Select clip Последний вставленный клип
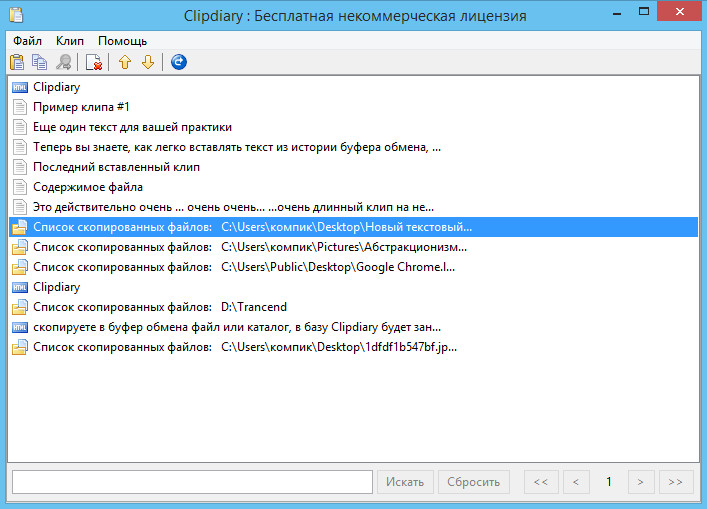 click(x=354, y=167)
